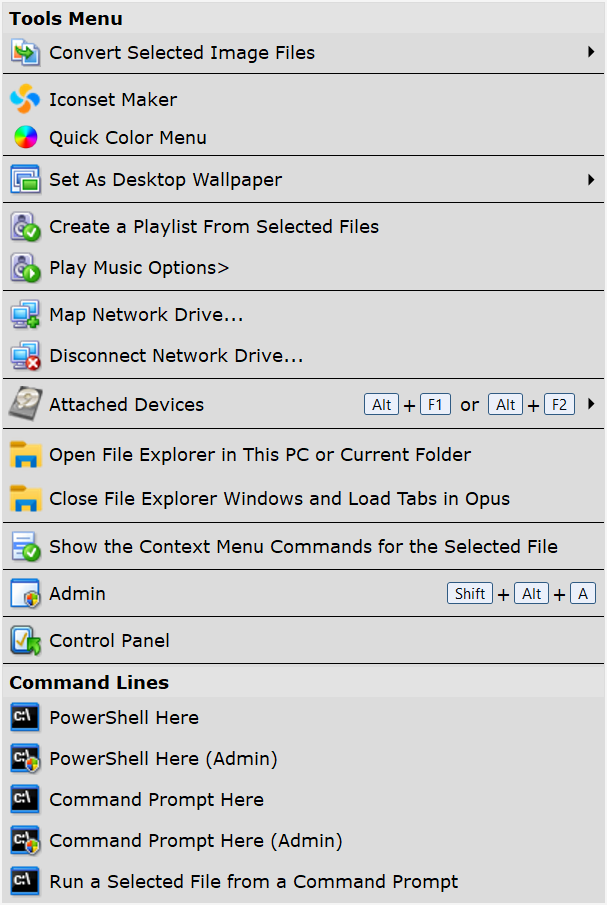Expand the Convert Selected Image Files submenu arrow
607x905 pixels.
[591, 52]
